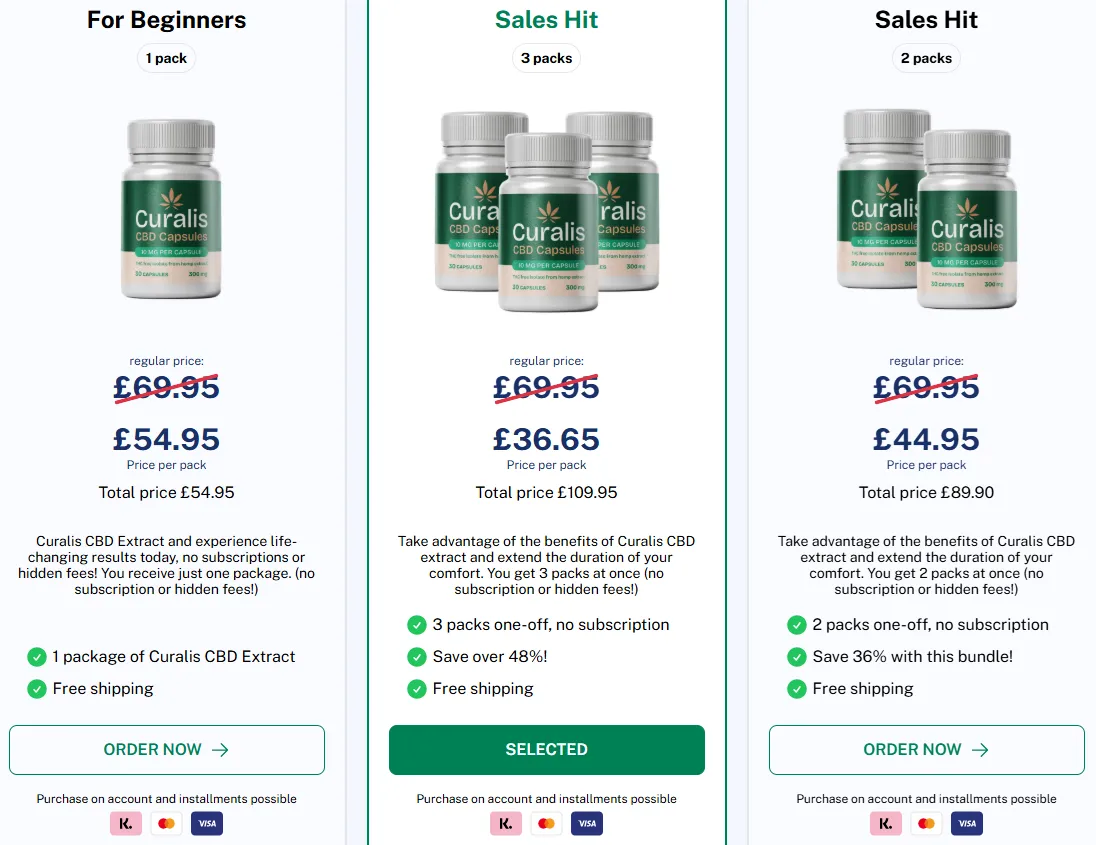1096x845 pixels.
Task: Click the green SELECTED button
Action: (x=547, y=749)
